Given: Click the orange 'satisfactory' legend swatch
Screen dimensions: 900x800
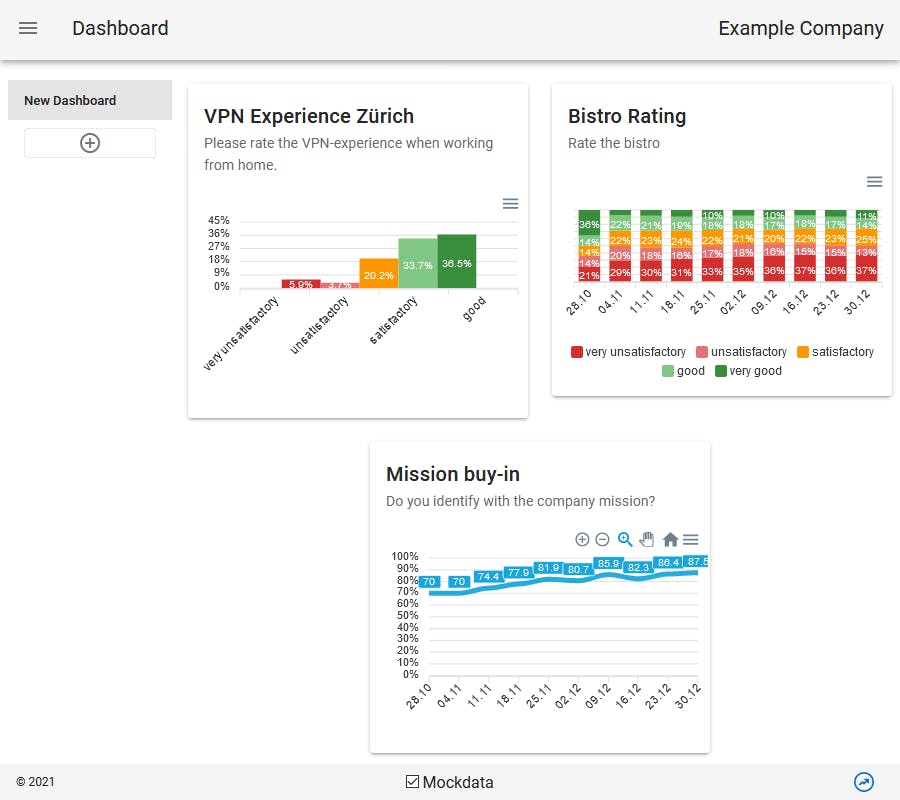Looking at the screenshot, I should tap(803, 352).
